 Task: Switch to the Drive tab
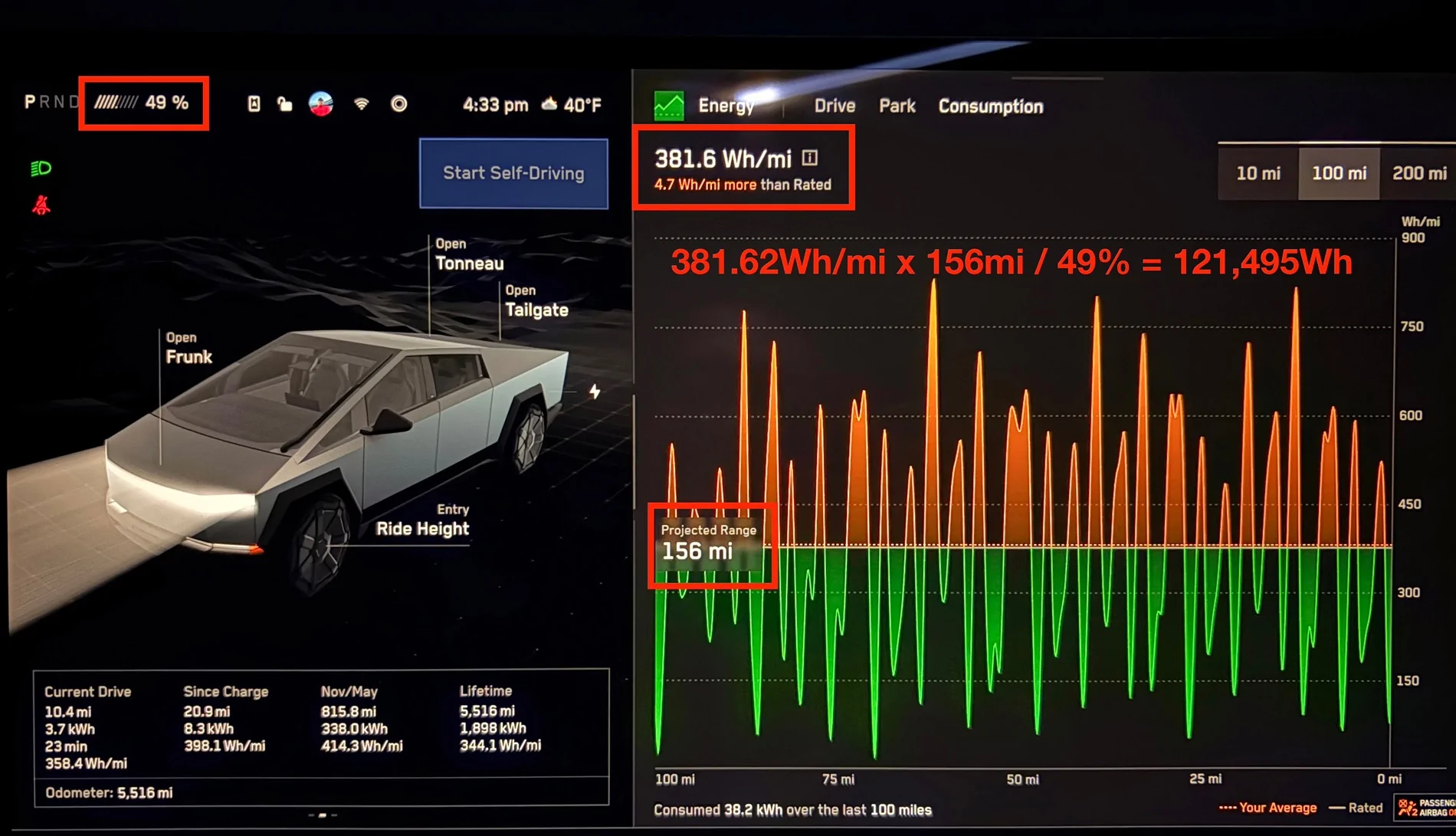(x=835, y=107)
